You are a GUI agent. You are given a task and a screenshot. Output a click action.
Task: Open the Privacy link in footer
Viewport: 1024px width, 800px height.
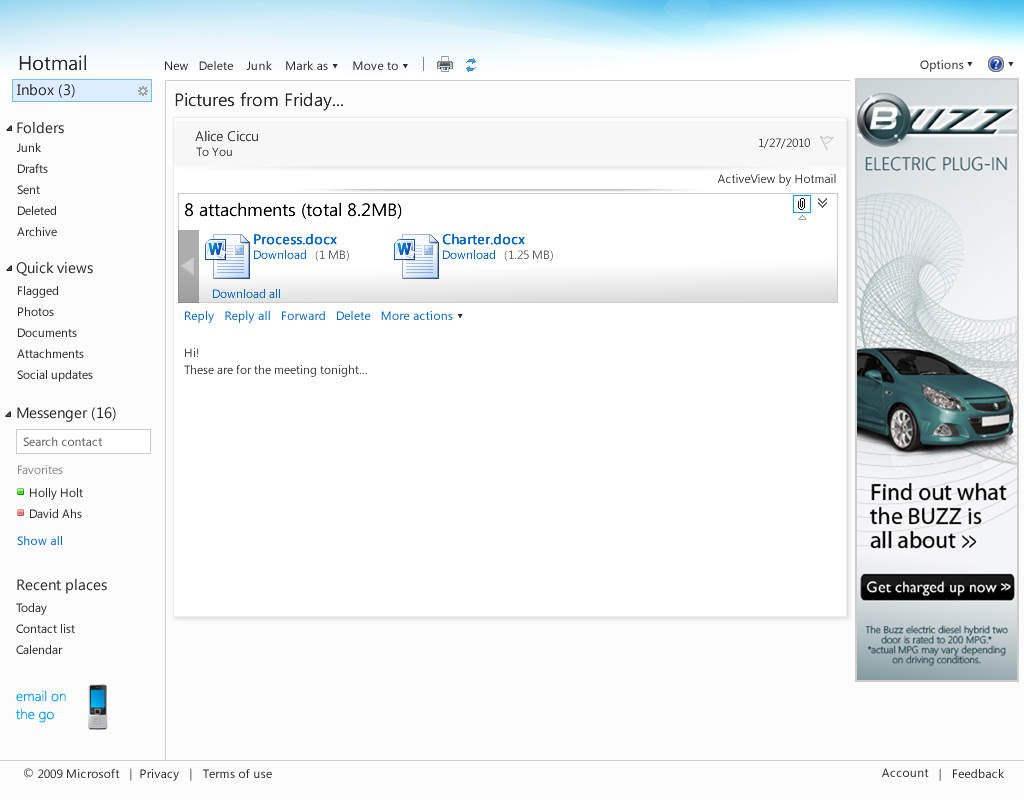(x=159, y=774)
